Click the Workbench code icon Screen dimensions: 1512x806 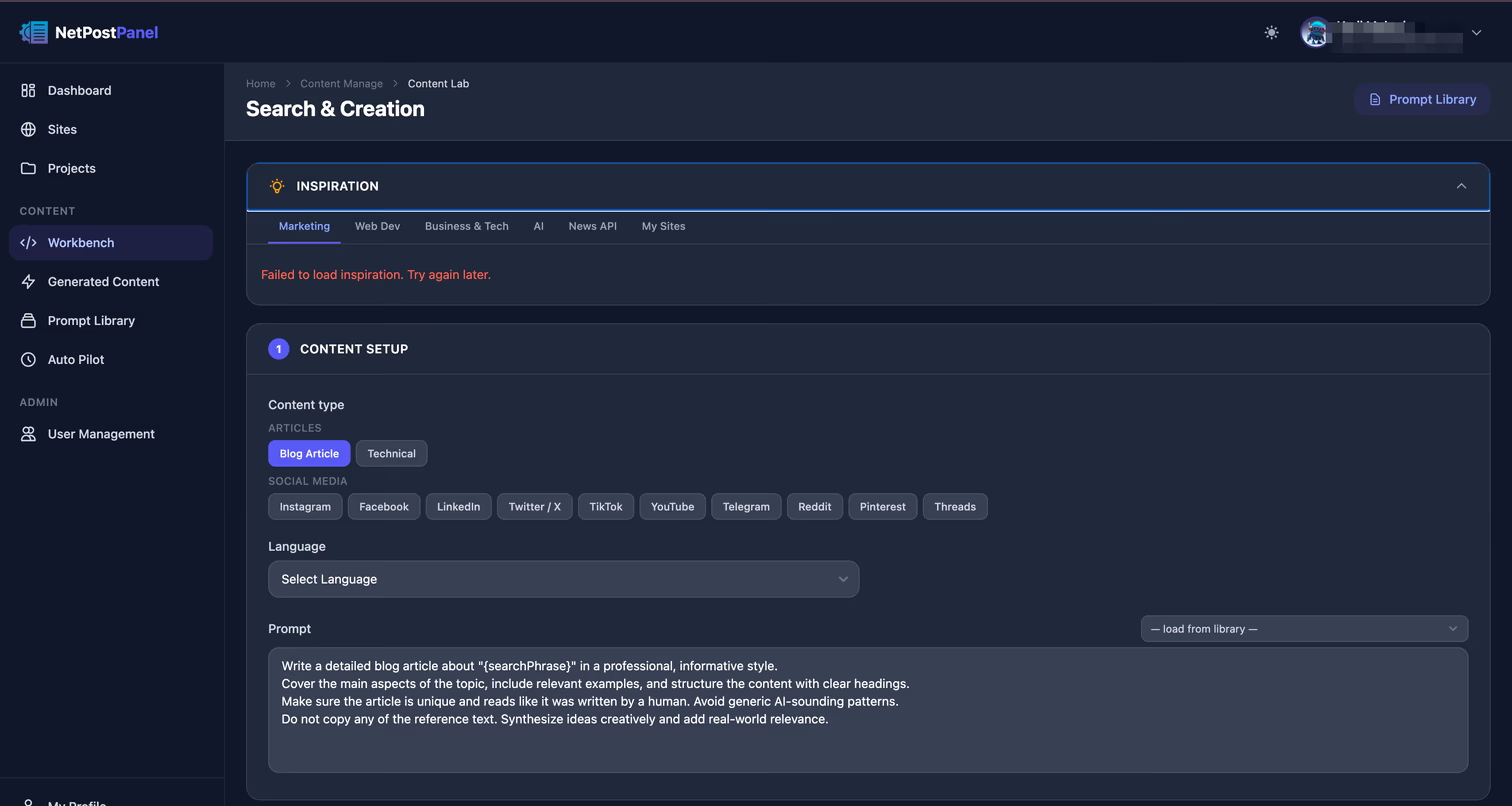[x=28, y=243]
